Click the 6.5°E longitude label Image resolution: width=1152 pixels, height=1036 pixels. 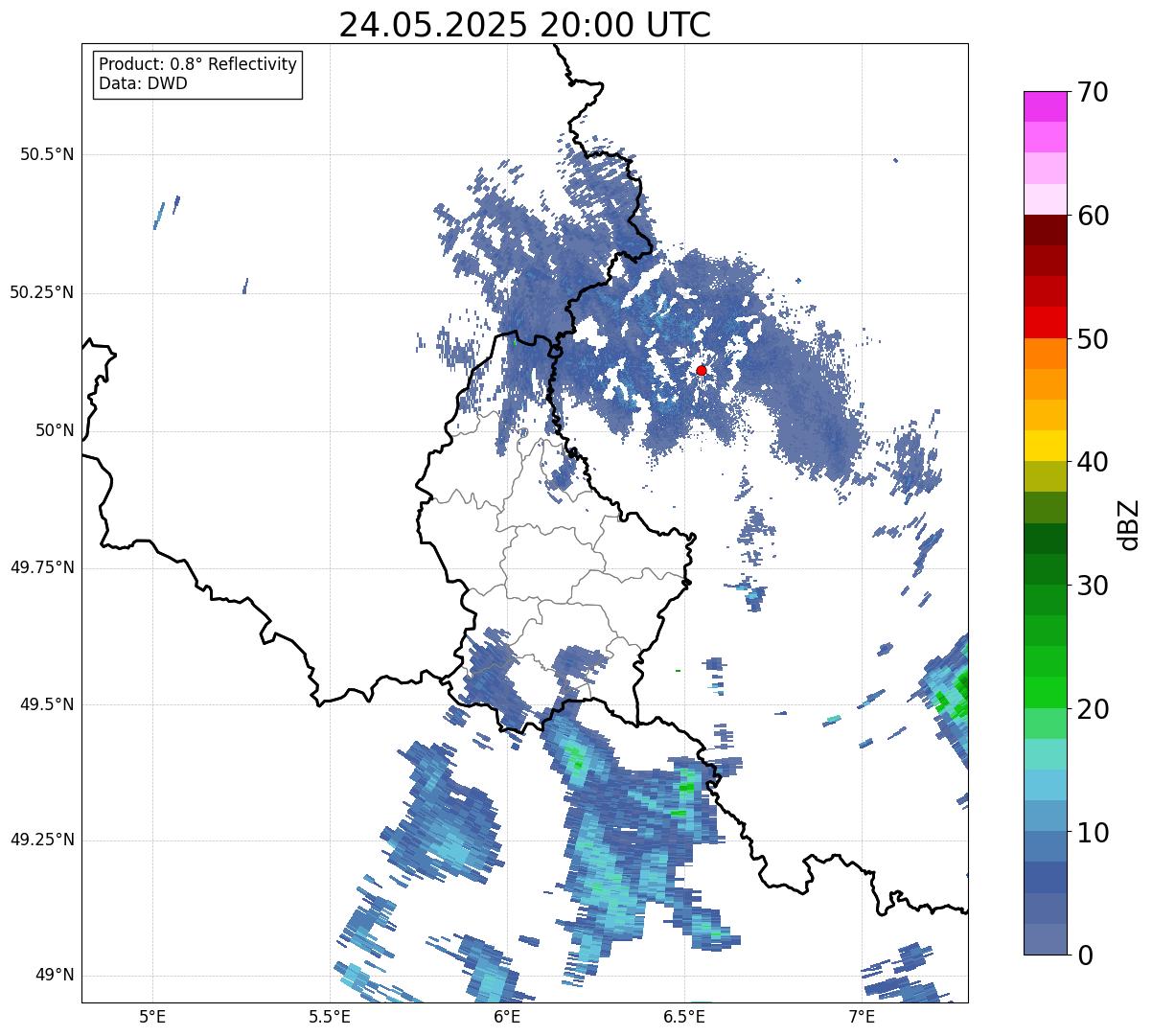684,1016
